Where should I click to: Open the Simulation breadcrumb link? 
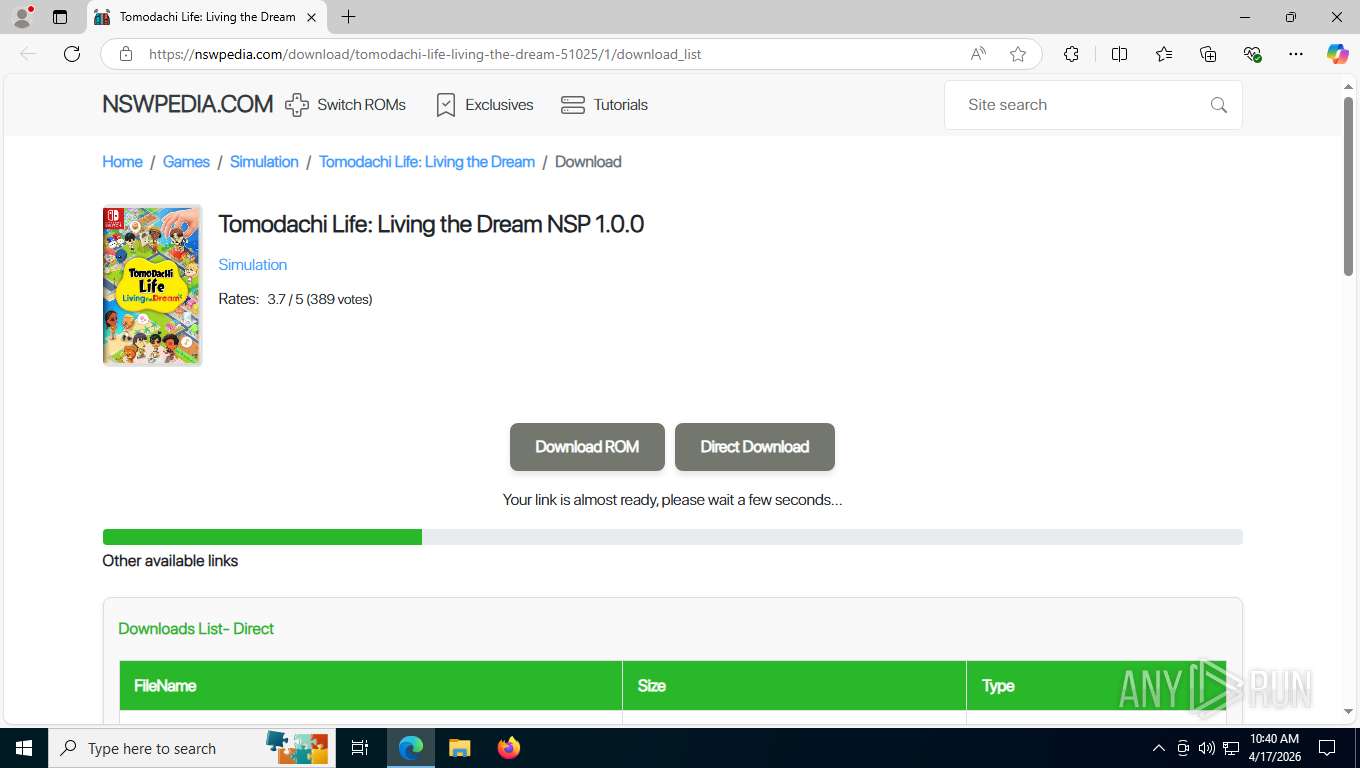point(264,162)
